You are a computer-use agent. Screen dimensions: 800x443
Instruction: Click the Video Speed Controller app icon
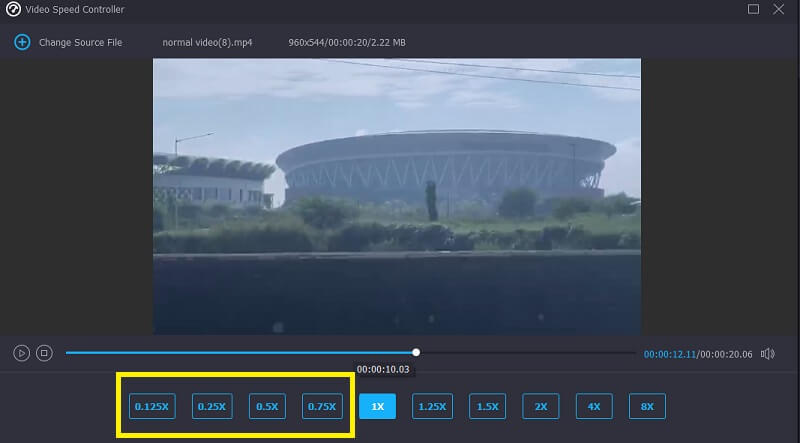coord(13,10)
